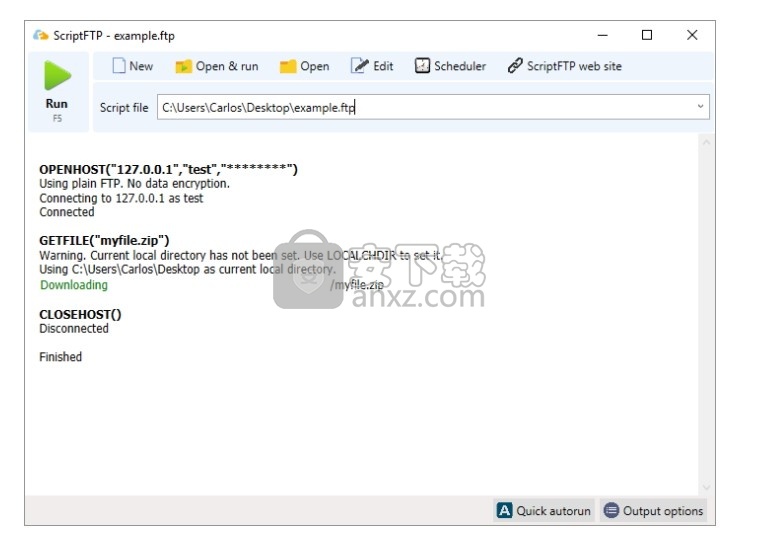Click the Run label under the play icon
Screen dimensions: 762x542
pos(57,104)
